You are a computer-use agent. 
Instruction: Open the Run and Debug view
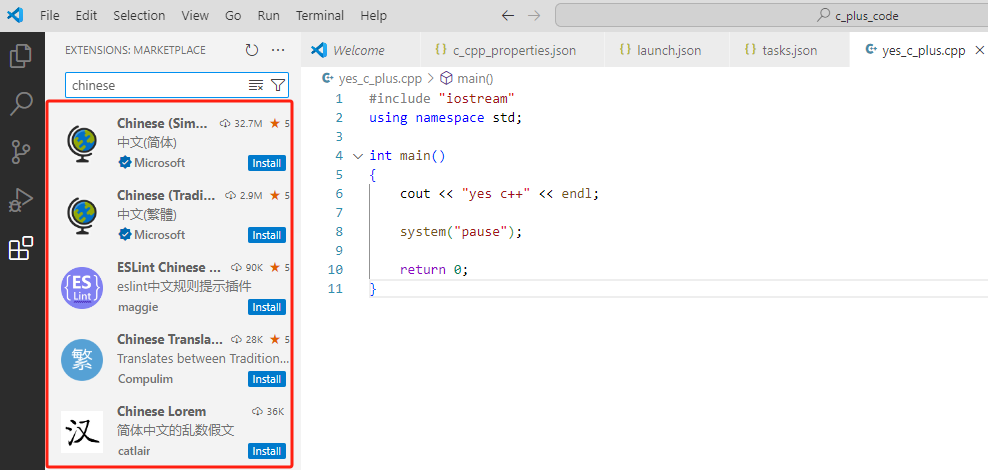[x=21, y=201]
